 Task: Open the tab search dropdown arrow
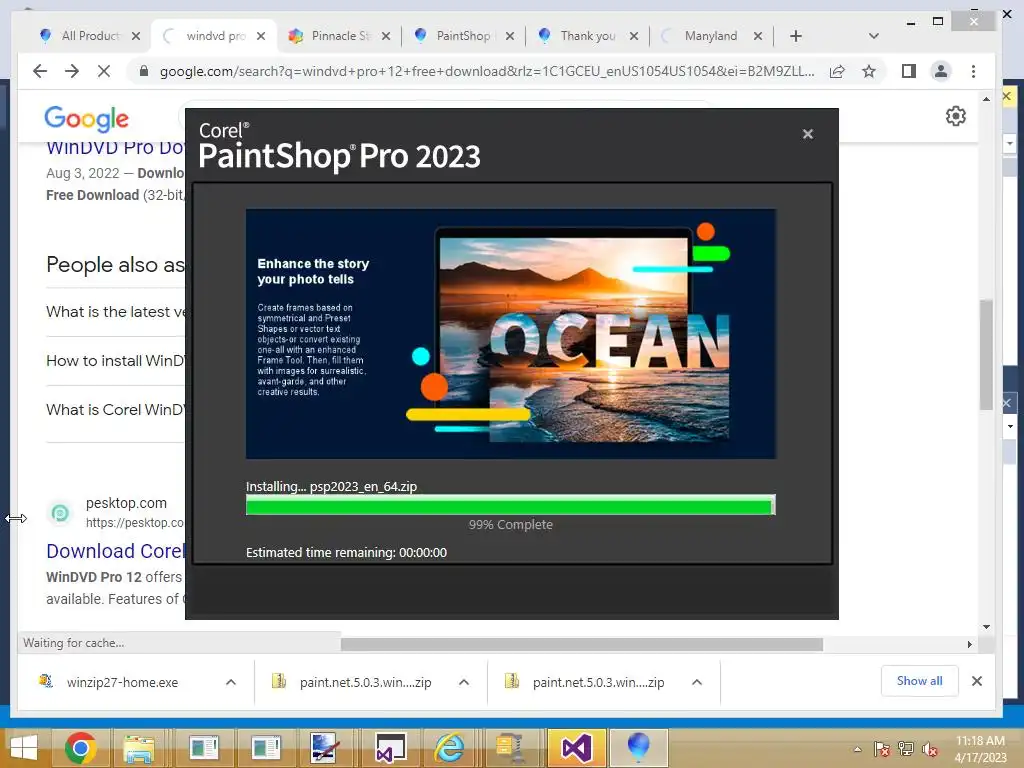click(x=874, y=36)
